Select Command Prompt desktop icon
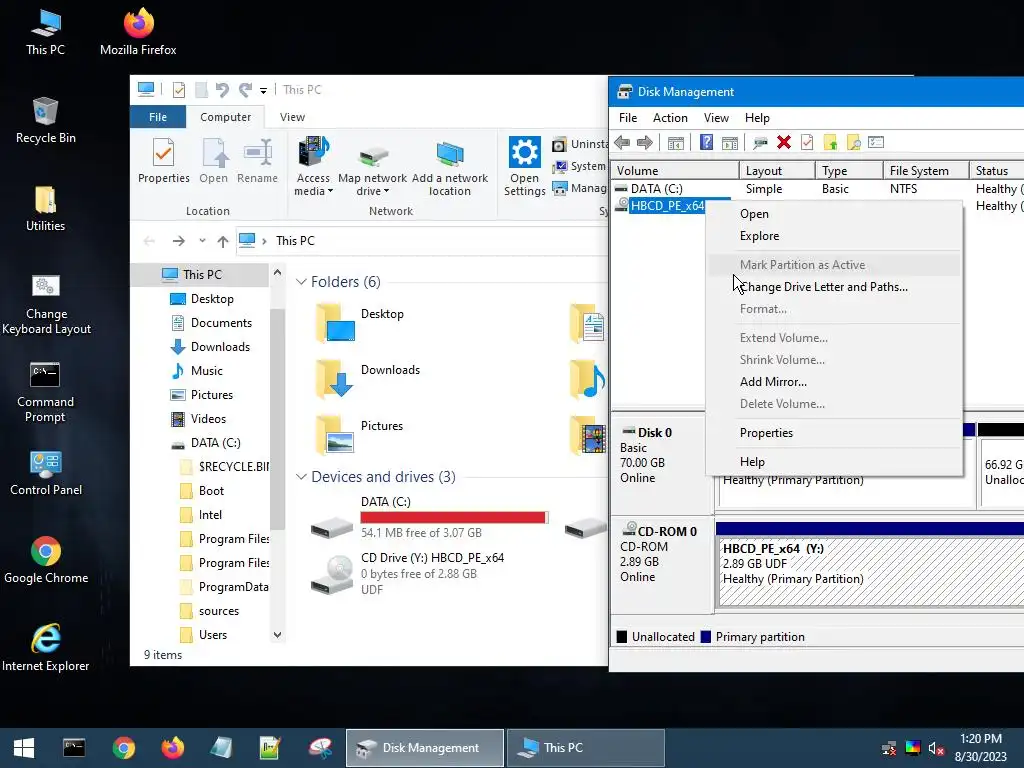 pos(45,392)
